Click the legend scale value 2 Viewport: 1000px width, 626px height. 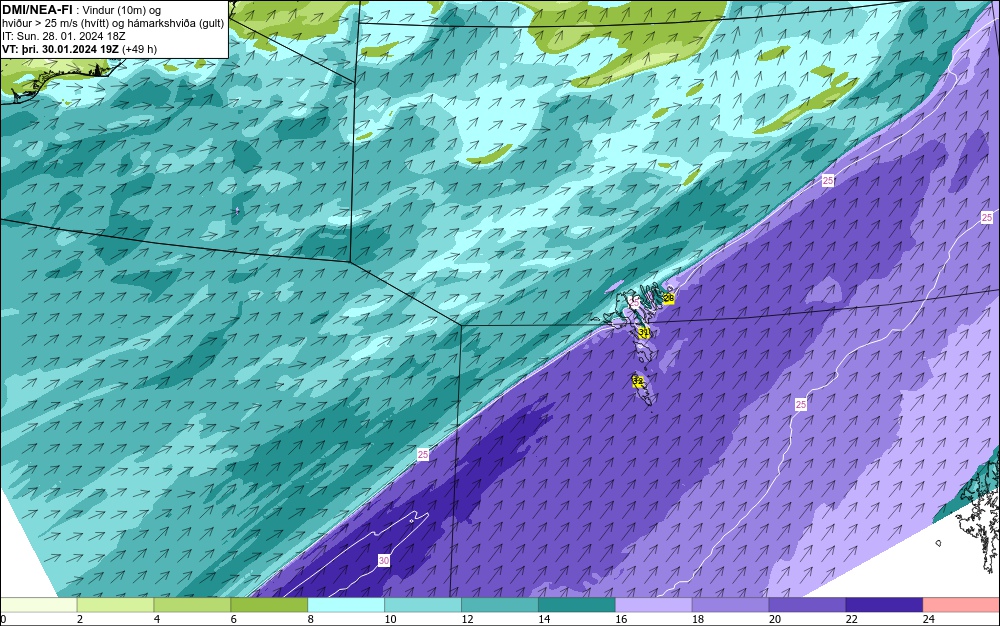pyautogui.click(x=80, y=619)
